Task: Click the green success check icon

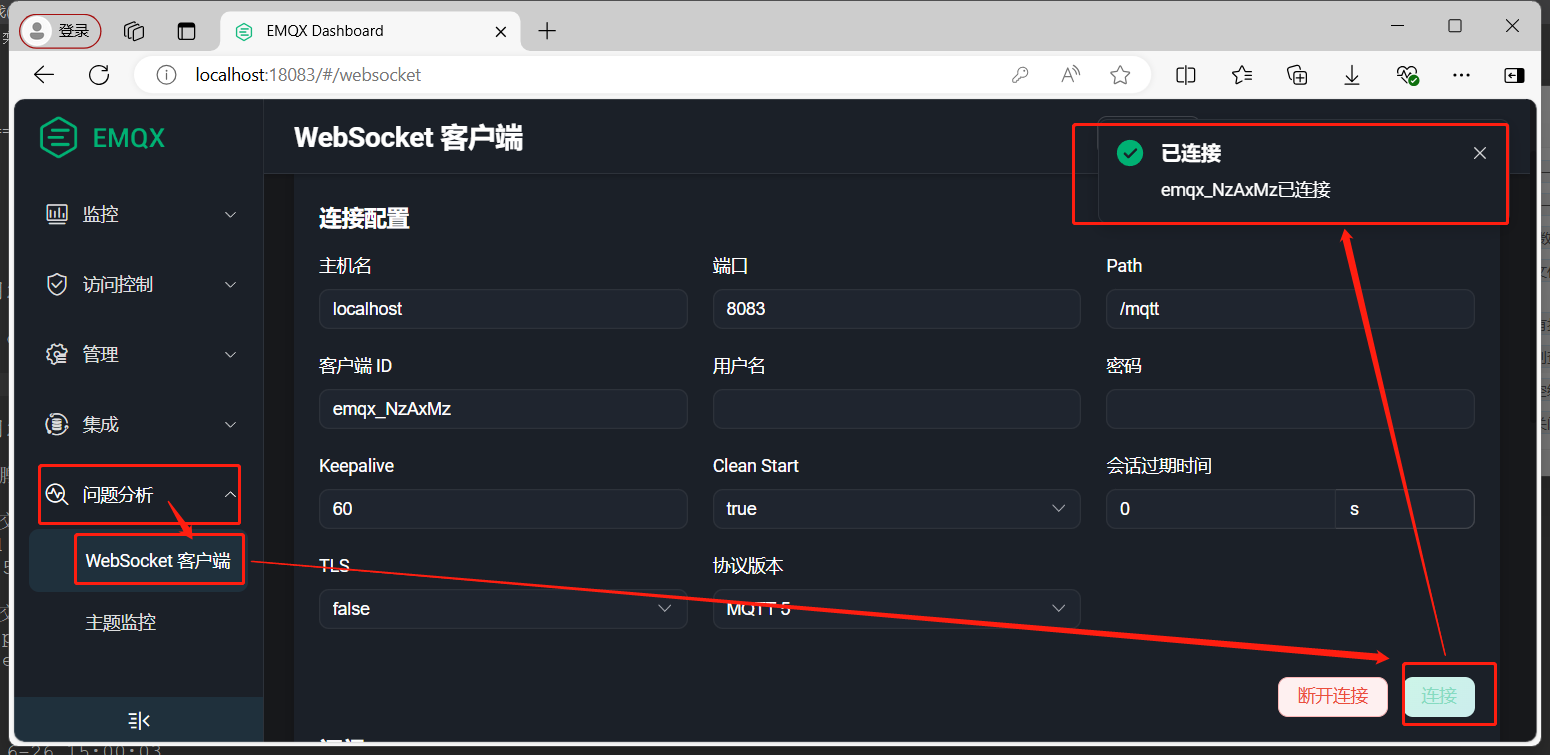Action: pos(1130,153)
